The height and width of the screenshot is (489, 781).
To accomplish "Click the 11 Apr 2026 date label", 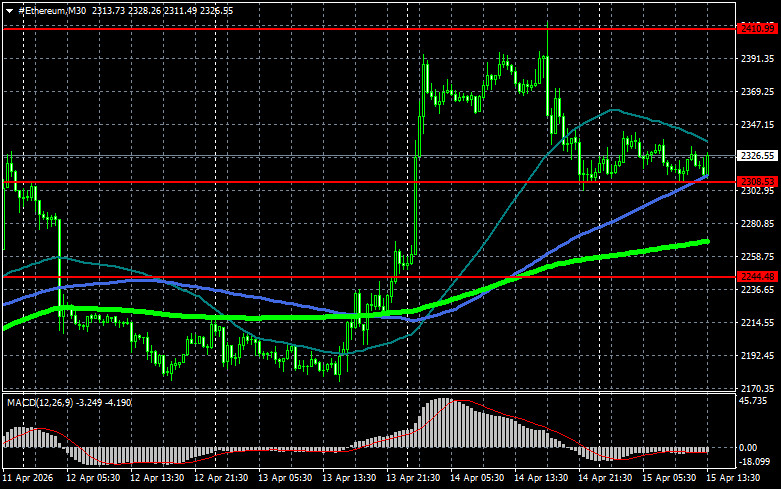I will pos(28,478).
